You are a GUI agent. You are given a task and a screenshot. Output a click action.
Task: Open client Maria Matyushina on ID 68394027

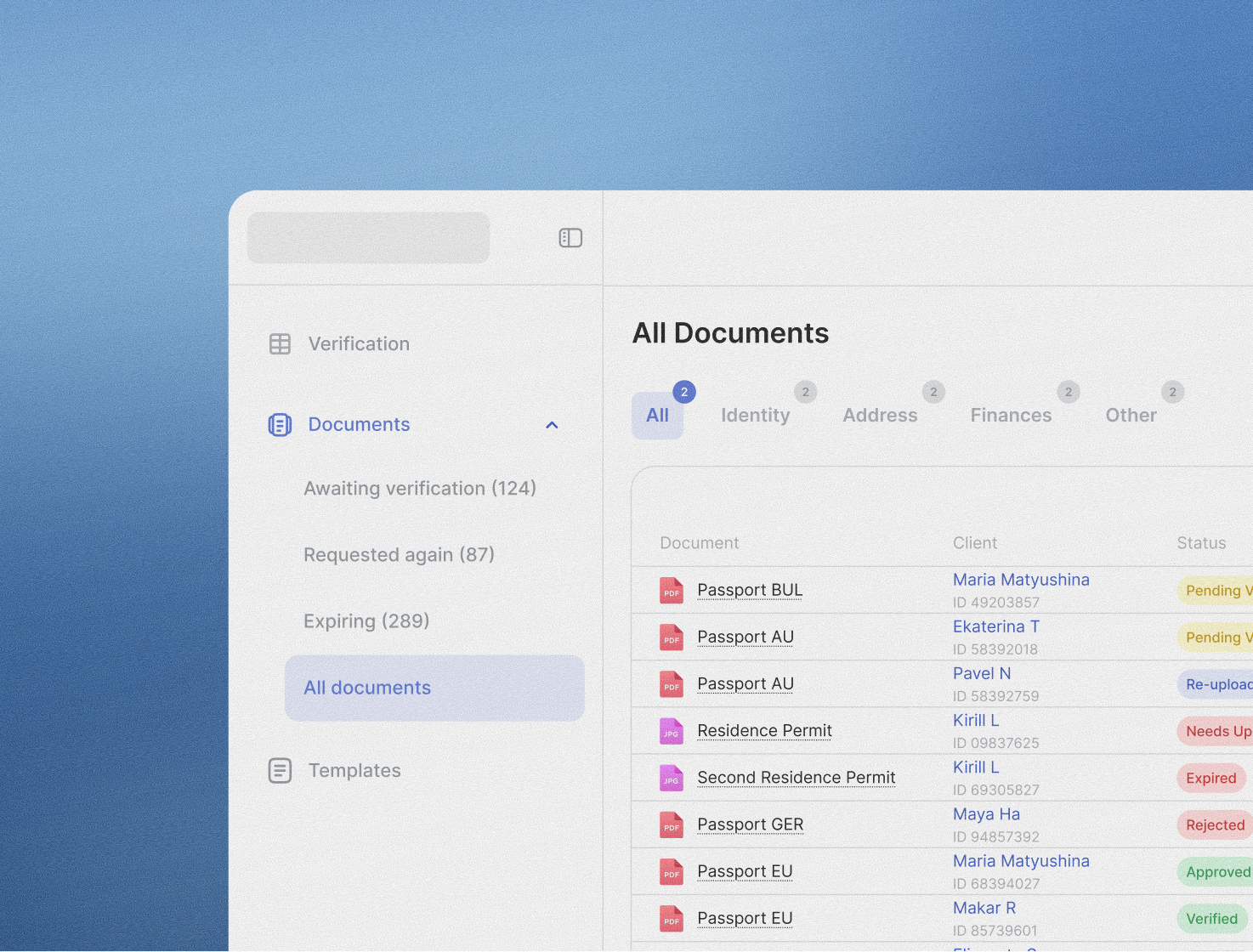[x=1021, y=861]
